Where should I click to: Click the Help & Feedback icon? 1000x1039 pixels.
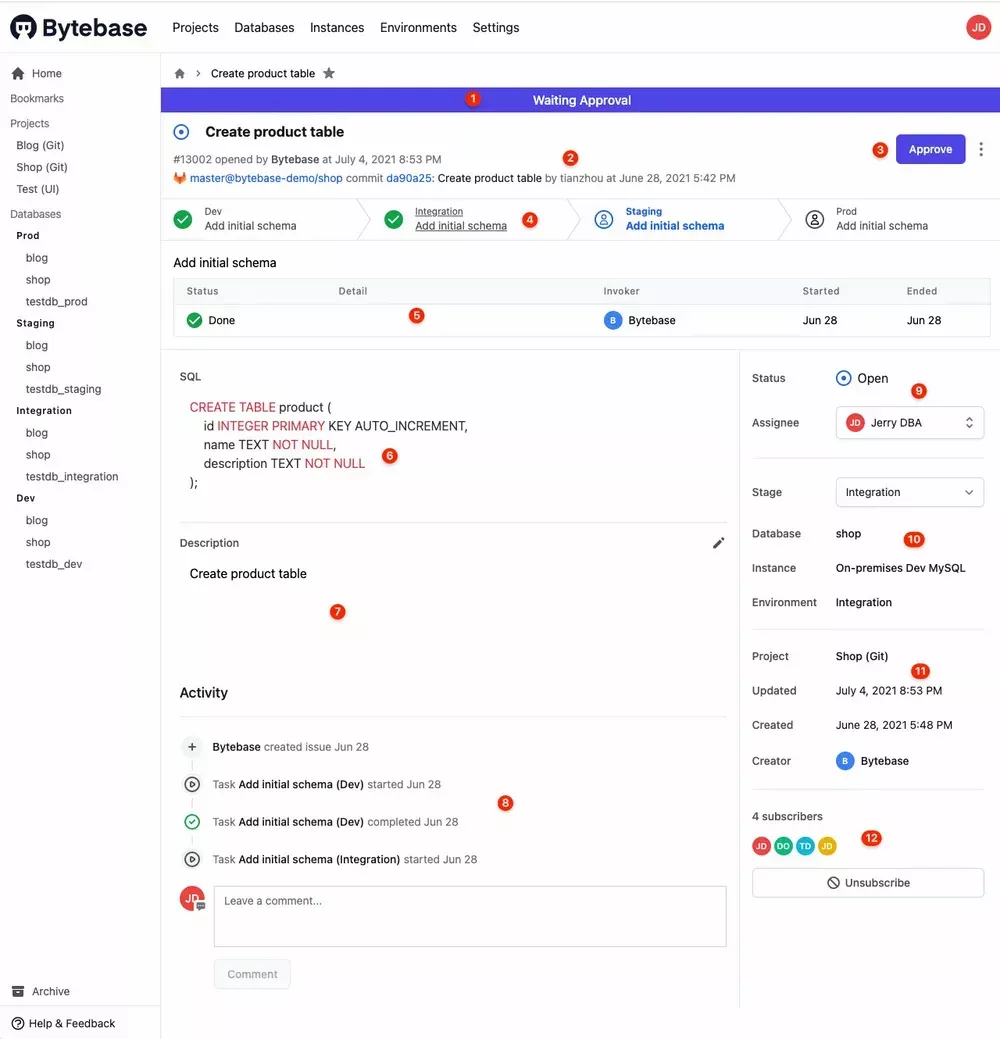[x=18, y=1023]
